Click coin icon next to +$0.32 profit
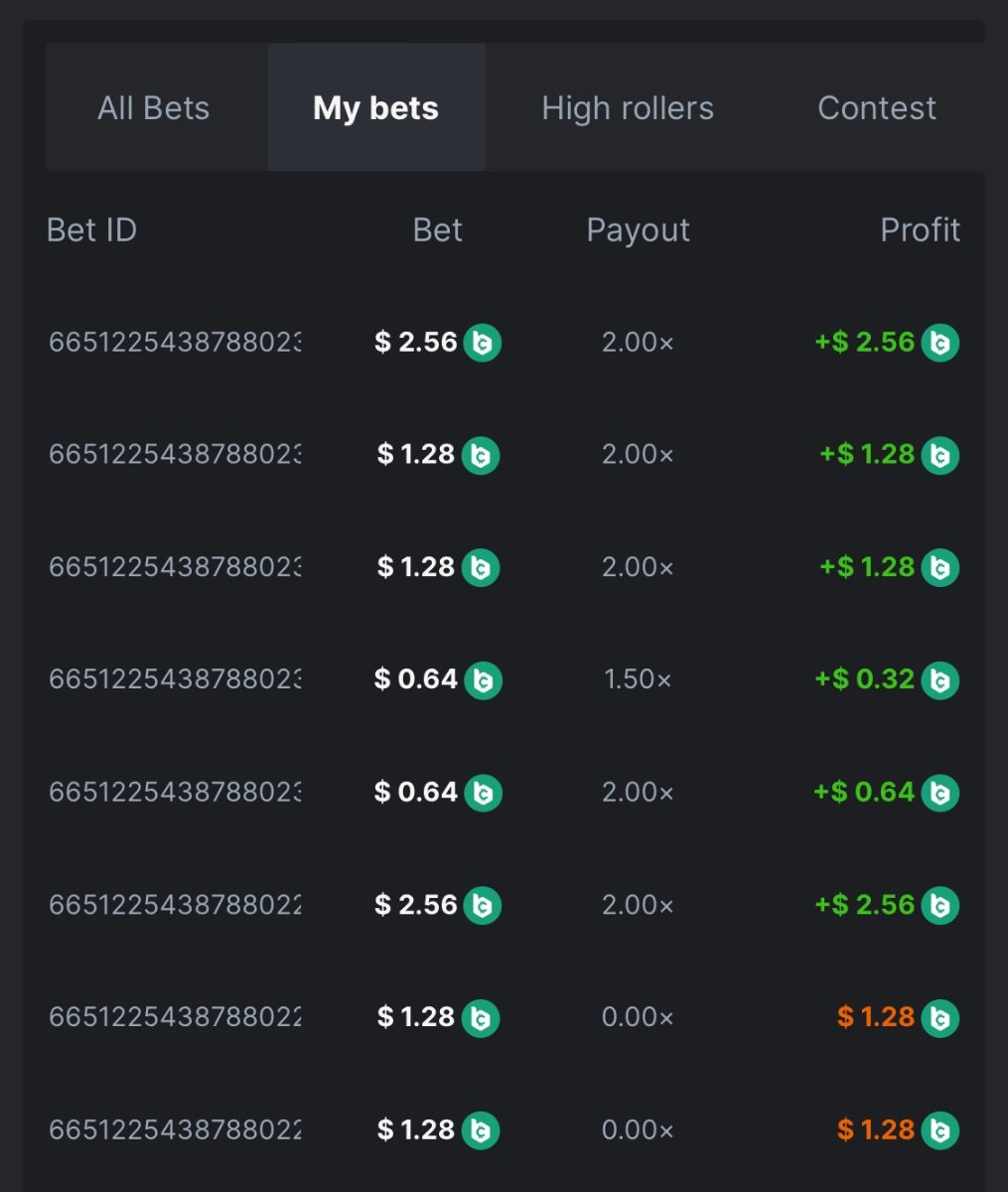The image size is (1008, 1192). coord(939,680)
